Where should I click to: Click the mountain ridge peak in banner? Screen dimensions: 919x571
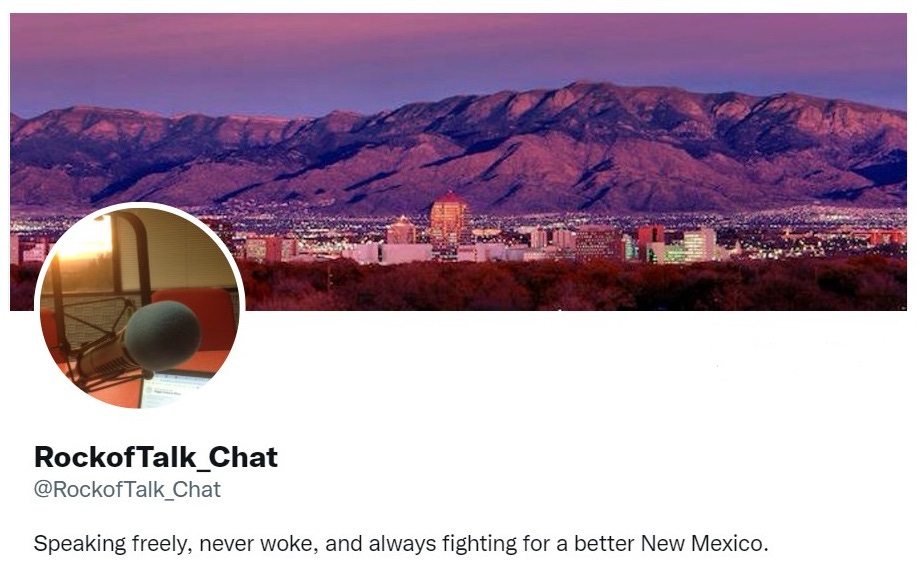point(580,88)
